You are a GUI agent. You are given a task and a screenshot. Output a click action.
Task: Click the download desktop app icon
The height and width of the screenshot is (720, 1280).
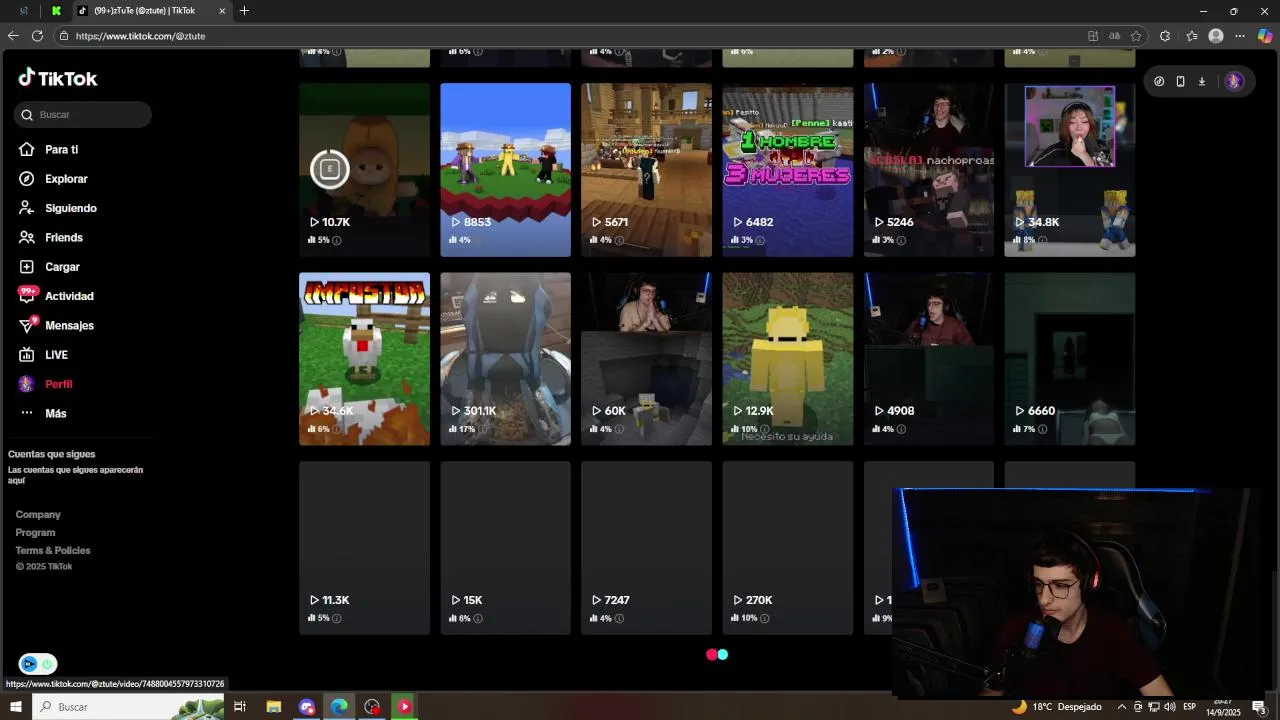pyautogui.click(x=1202, y=81)
